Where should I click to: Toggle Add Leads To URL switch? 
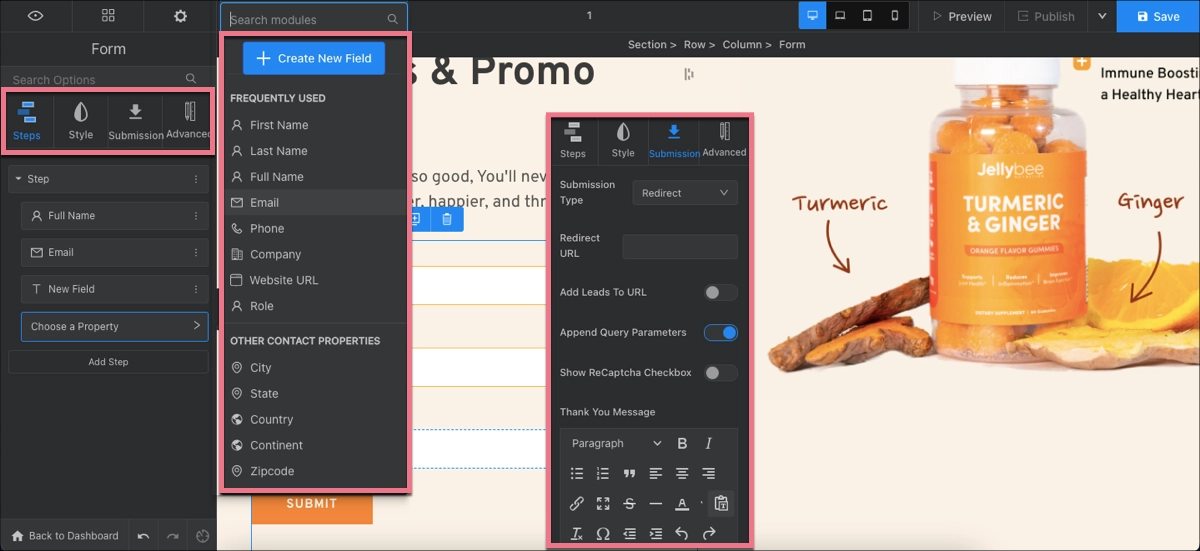(720, 293)
